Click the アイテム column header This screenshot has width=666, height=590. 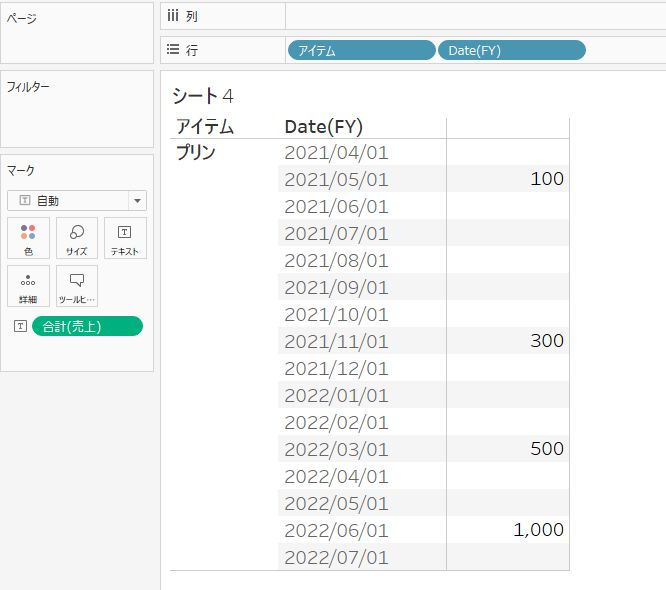tap(205, 126)
